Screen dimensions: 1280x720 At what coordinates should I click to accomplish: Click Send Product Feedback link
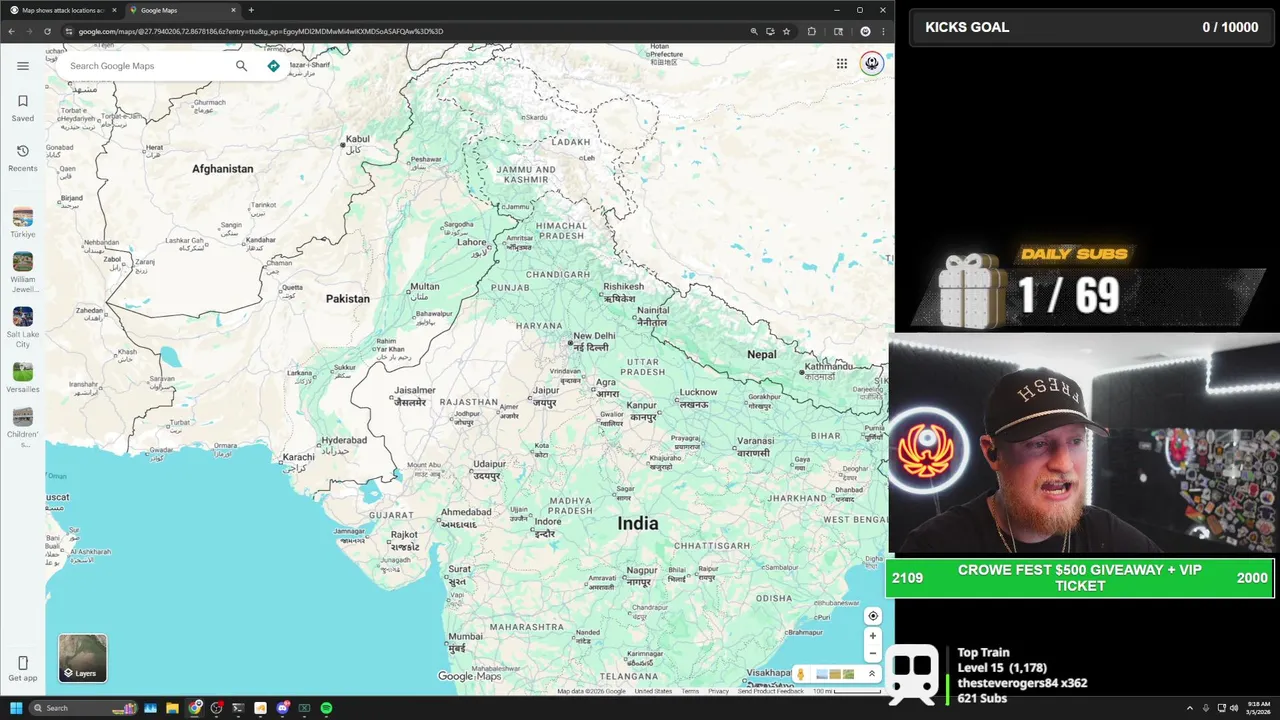coord(770,691)
